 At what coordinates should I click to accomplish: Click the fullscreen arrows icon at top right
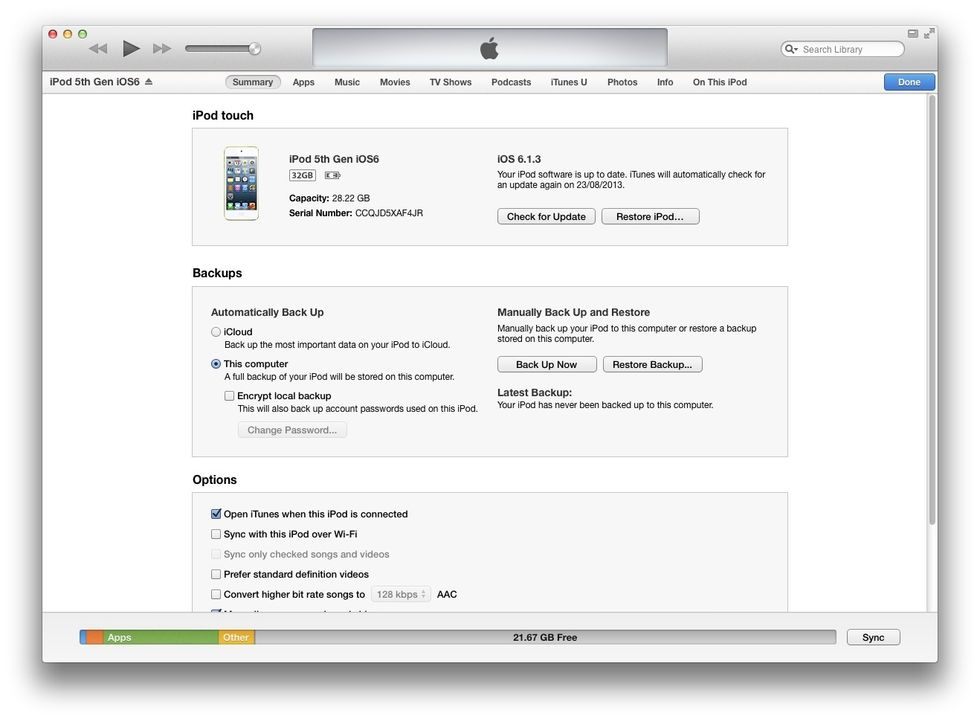pyautogui.click(x=929, y=33)
